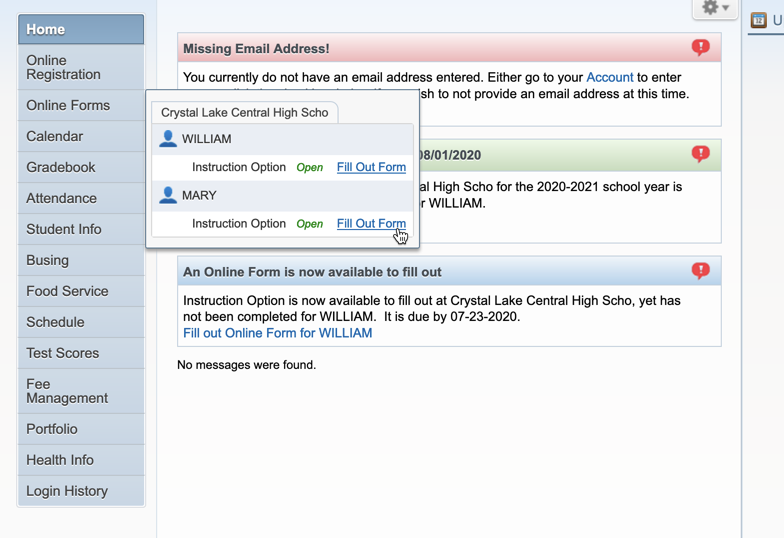The image size is (784, 538).
Task: Click the WILLIAM student row in popup
Action: [x=282, y=139]
